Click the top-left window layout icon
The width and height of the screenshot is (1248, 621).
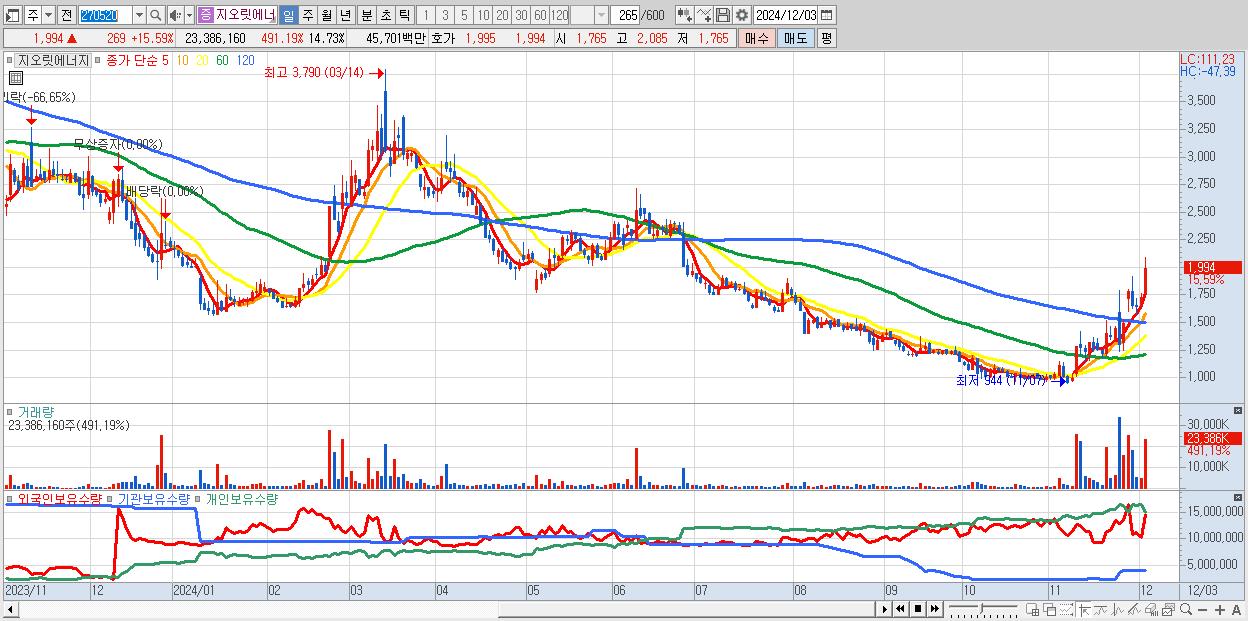(12, 15)
